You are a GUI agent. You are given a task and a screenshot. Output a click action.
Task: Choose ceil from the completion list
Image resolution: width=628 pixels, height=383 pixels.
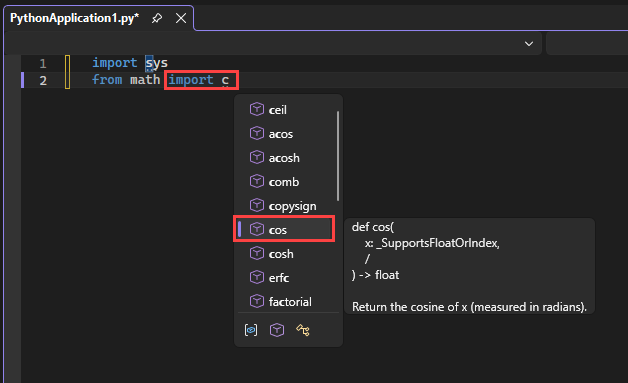(286, 109)
